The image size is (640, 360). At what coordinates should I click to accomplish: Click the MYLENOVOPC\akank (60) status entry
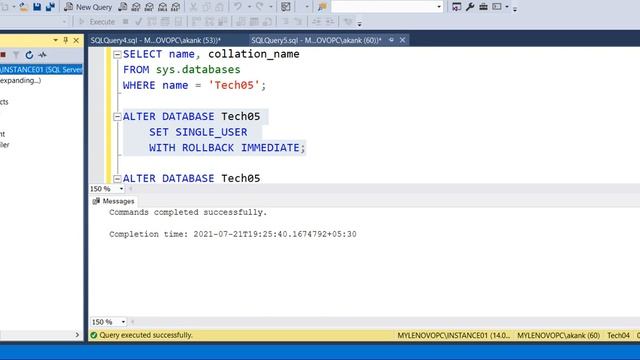(558, 335)
